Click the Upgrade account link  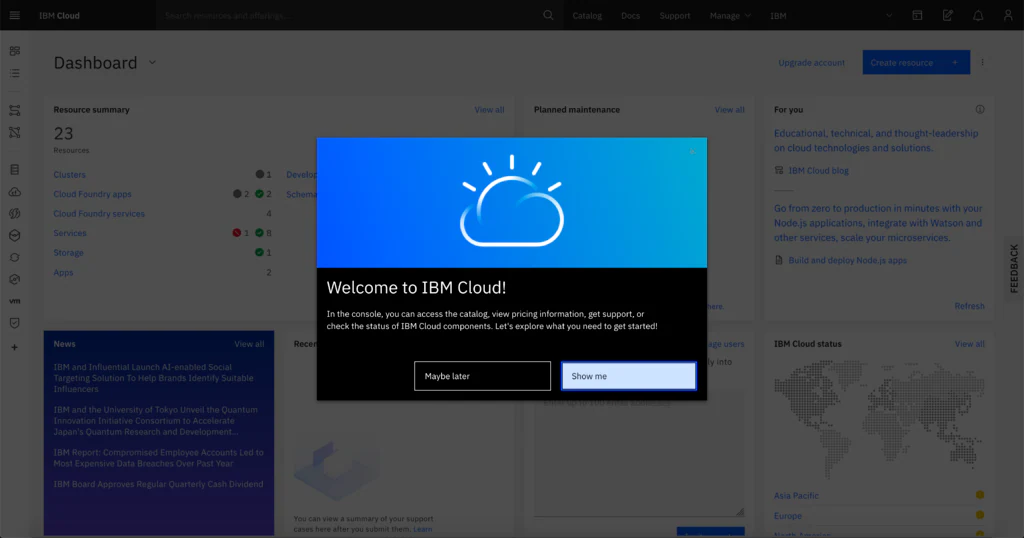(x=811, y=63)
